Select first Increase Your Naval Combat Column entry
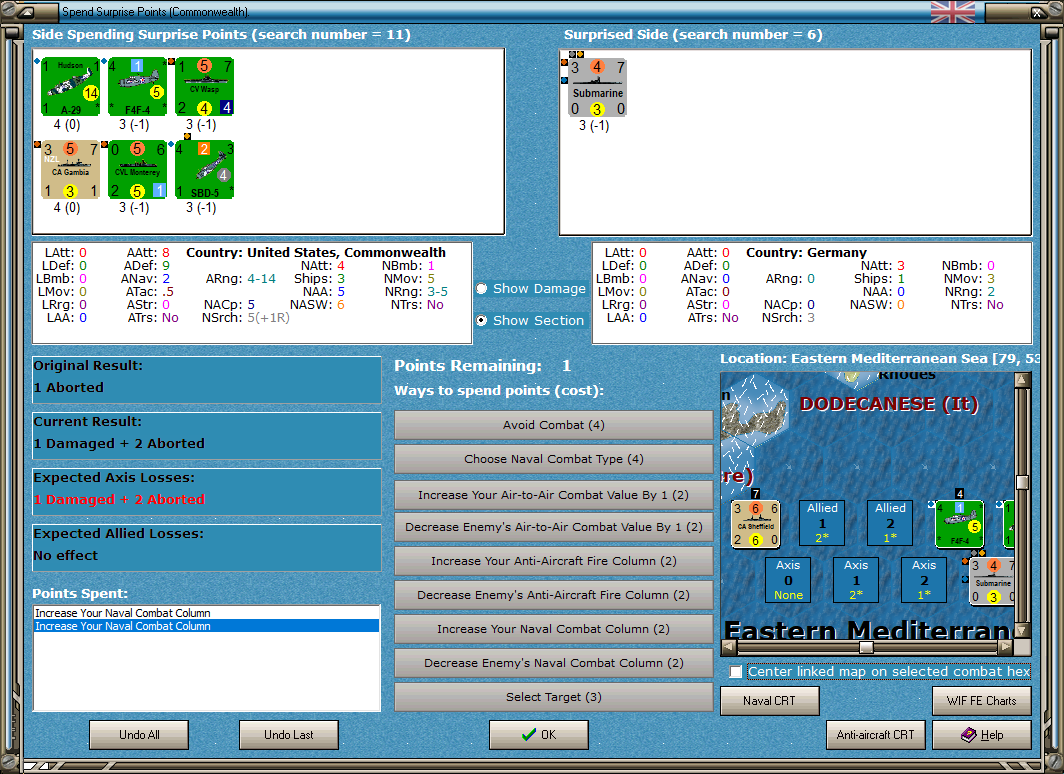The image size is (1064, 774). coord(206,613)
